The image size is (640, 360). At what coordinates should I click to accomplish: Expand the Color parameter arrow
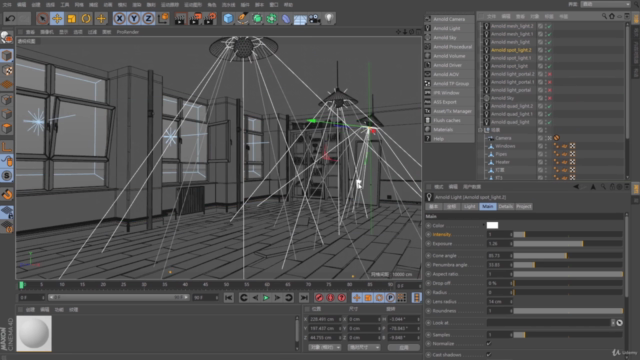(x=484, y=225)
